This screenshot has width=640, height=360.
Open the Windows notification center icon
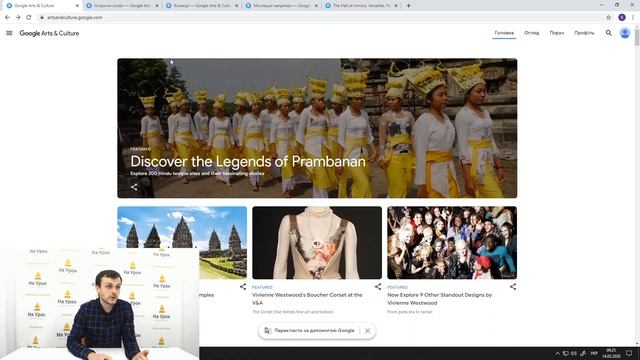[629, 353]
